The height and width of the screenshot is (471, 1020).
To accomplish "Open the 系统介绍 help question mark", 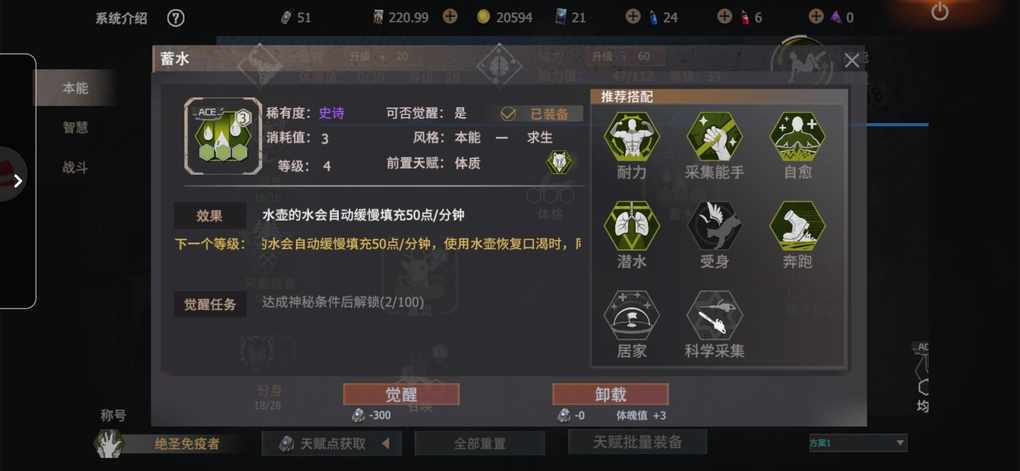I will (175, 18).
